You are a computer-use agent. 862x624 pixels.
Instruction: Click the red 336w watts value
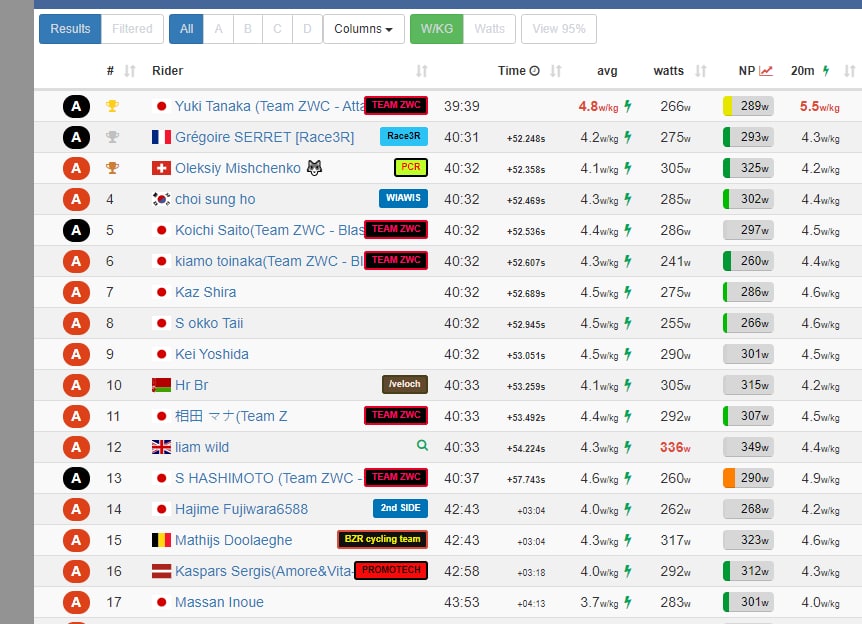tap(675, 448)
